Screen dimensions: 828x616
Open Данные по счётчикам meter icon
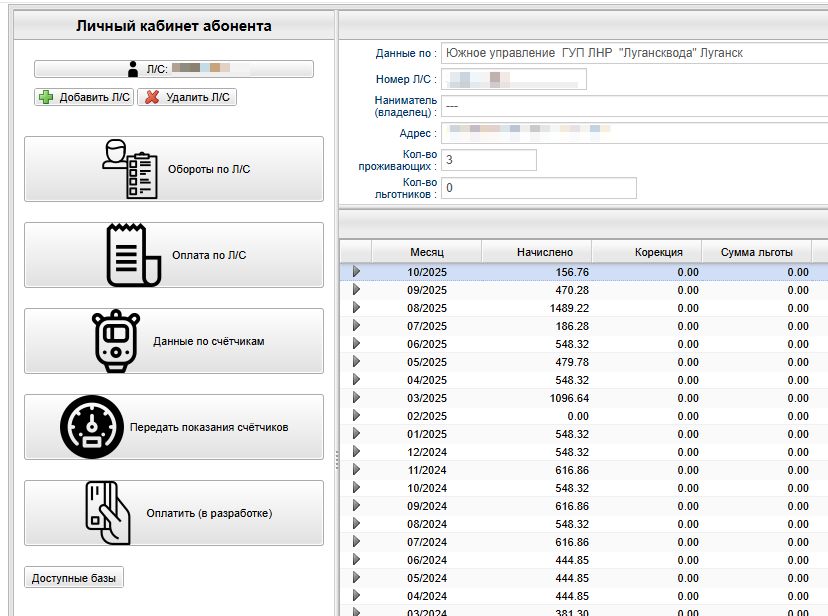pyautogui.click(x=116, y=341)
